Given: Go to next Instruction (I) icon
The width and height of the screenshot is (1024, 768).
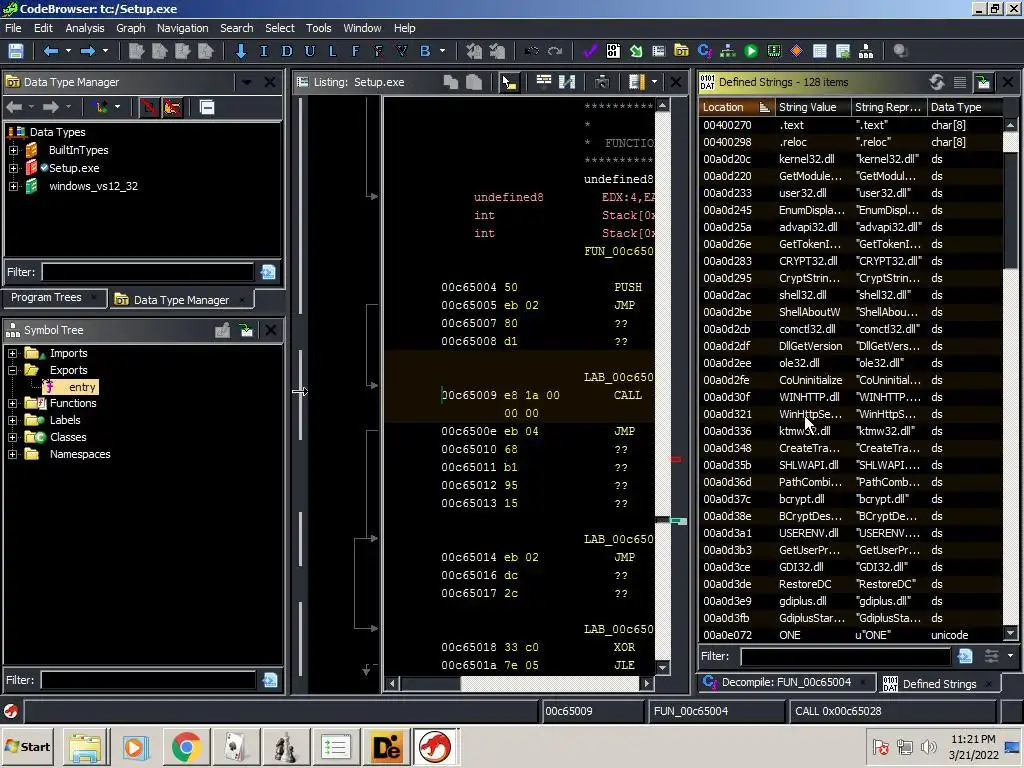Looking at the screenshot, I should click(264, 51).
